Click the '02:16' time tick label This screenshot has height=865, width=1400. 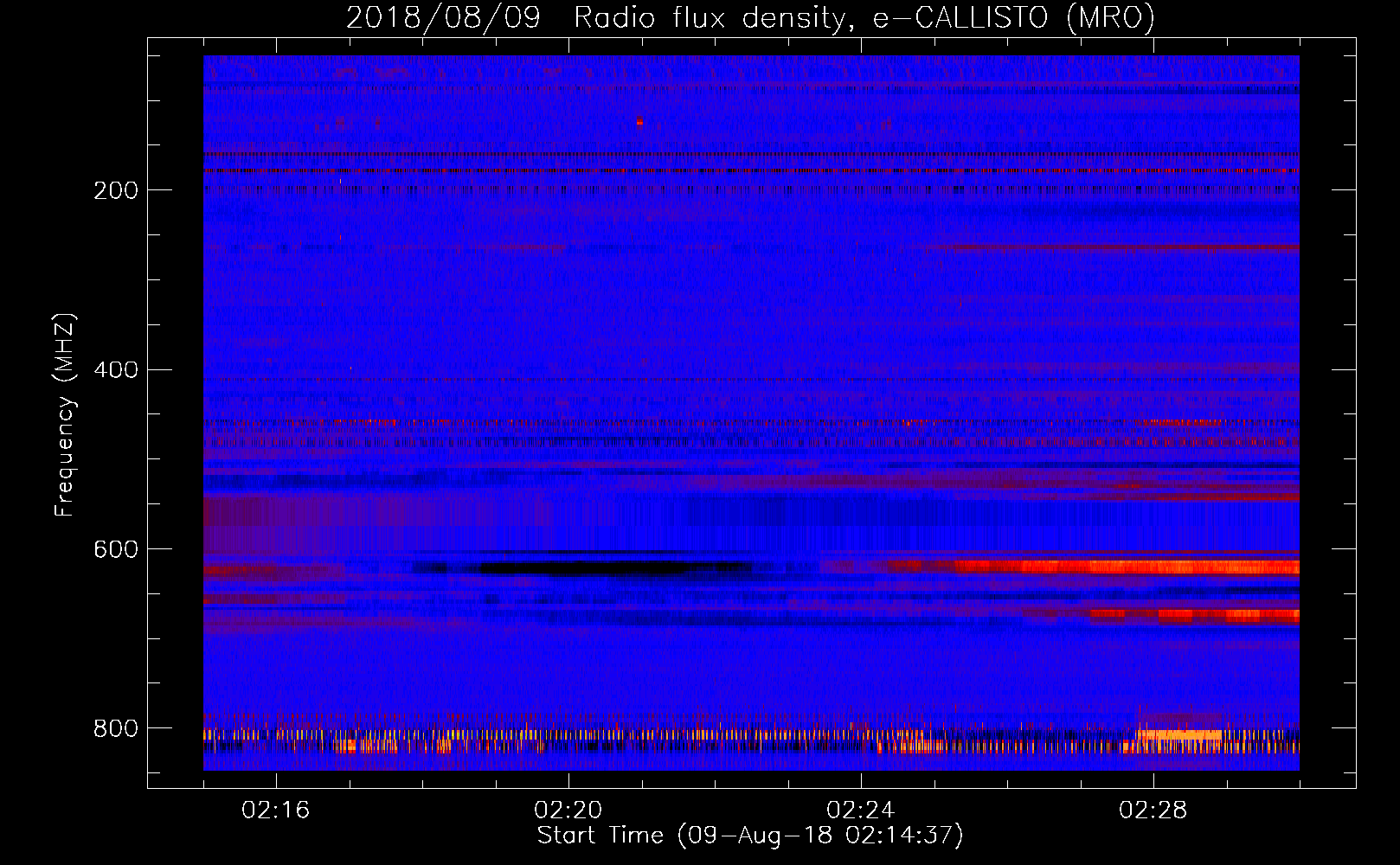coord(276,811)
